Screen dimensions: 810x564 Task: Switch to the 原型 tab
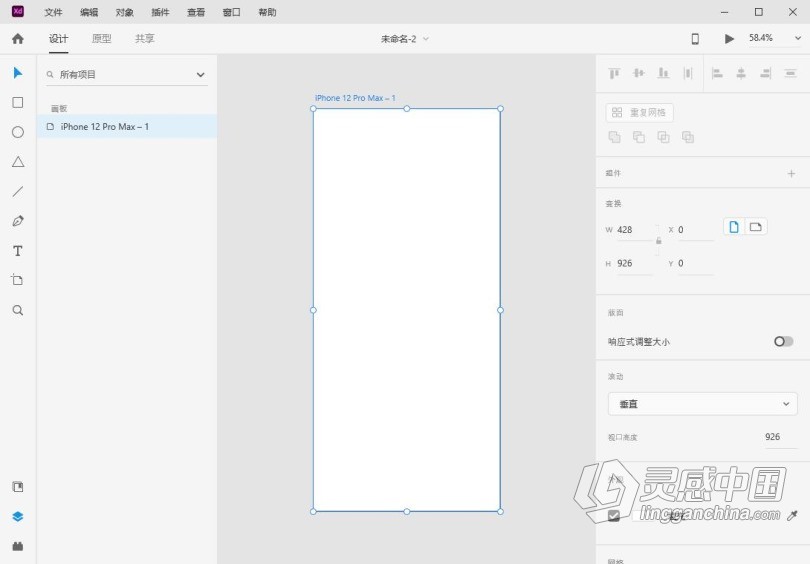coord(101,39)
